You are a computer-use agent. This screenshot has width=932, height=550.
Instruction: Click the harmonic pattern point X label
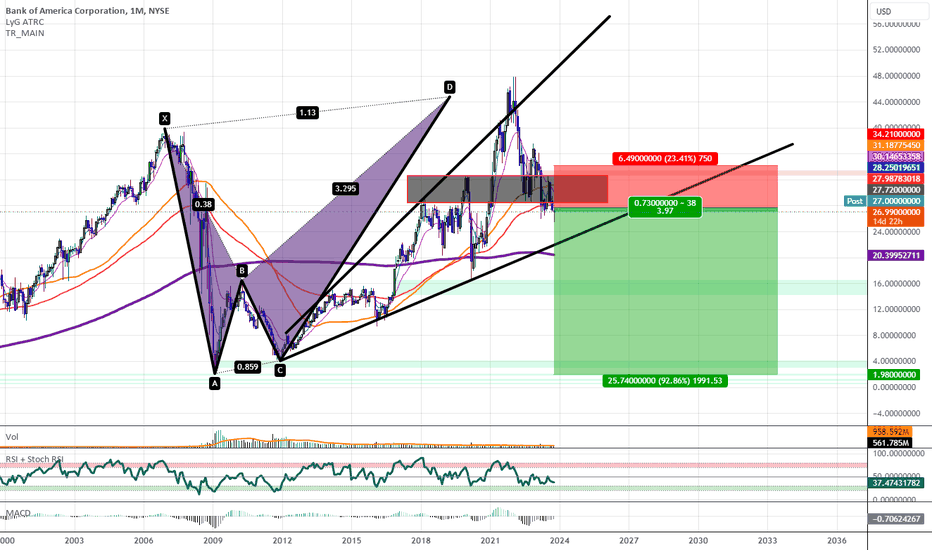[165, 118]
